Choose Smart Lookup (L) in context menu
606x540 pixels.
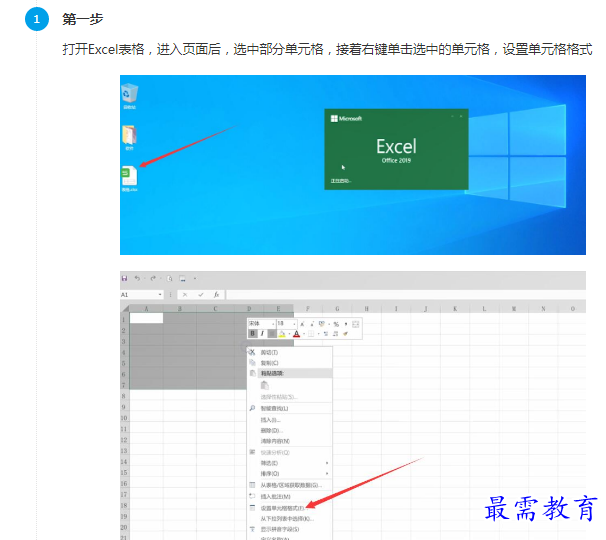pos(290,408)
